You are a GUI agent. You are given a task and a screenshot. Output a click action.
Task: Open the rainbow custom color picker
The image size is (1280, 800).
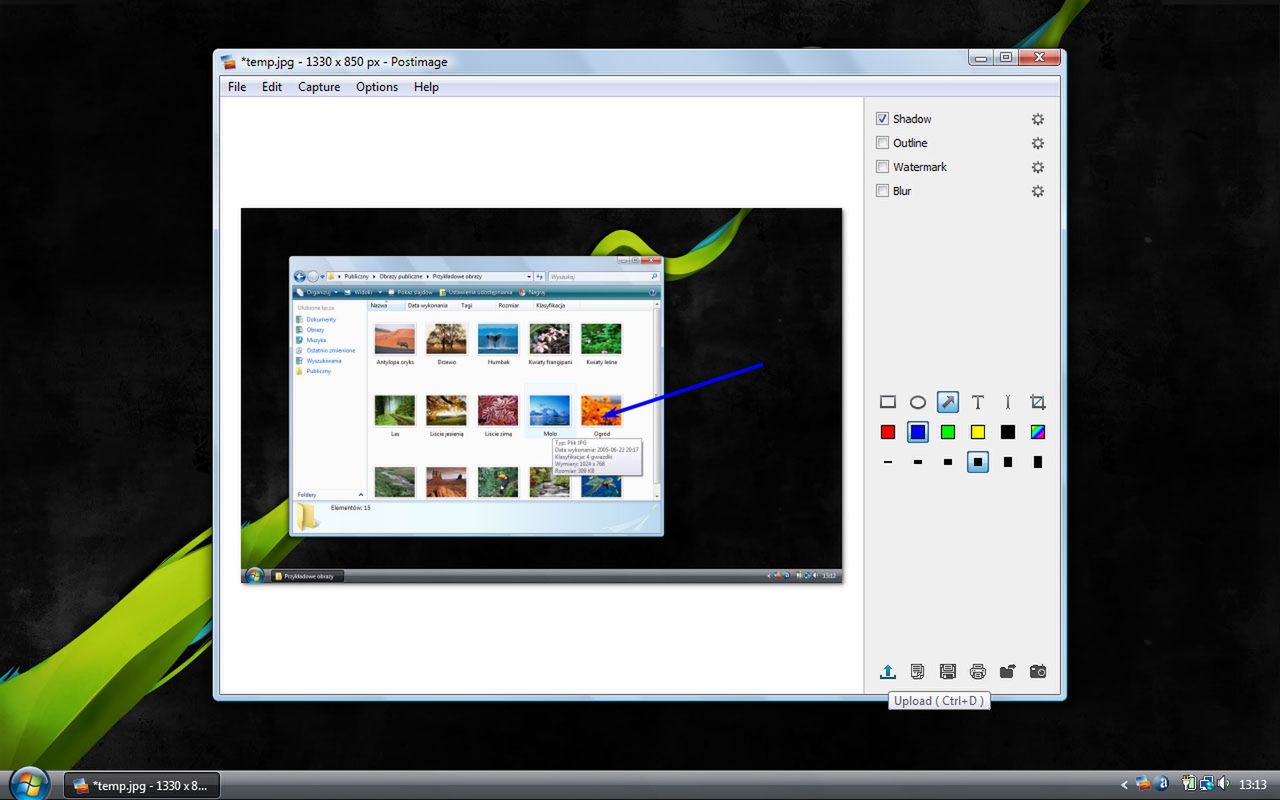click(1038, 432)
